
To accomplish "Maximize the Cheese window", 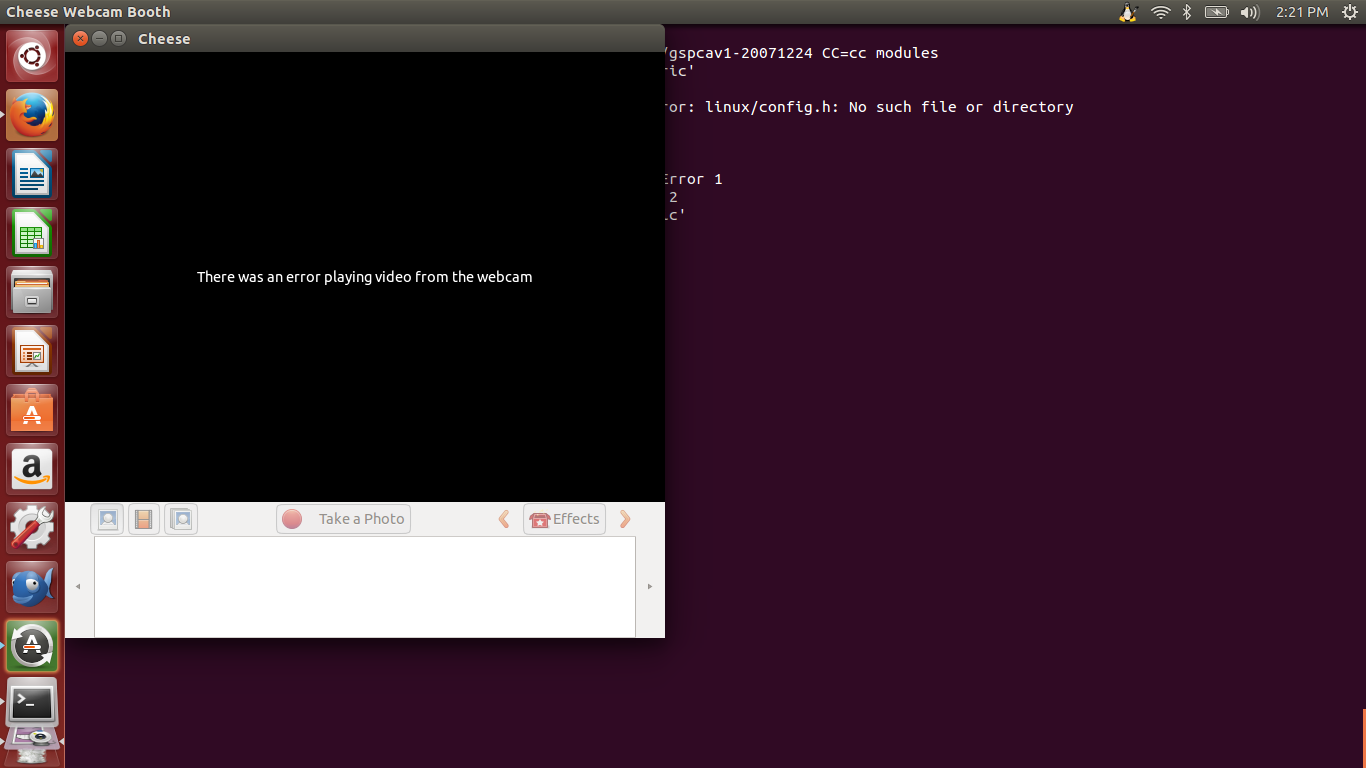I will (119, 38).
